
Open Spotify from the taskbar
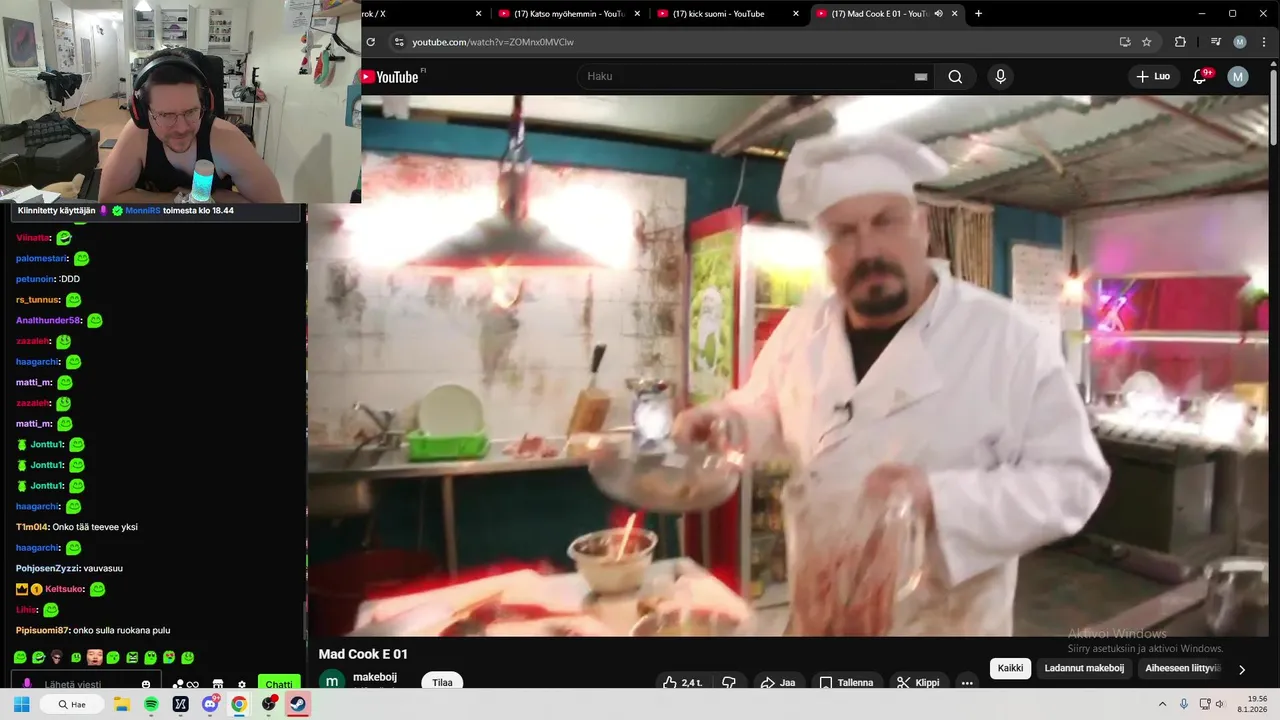pyautogui.click(x=151, y=704)
